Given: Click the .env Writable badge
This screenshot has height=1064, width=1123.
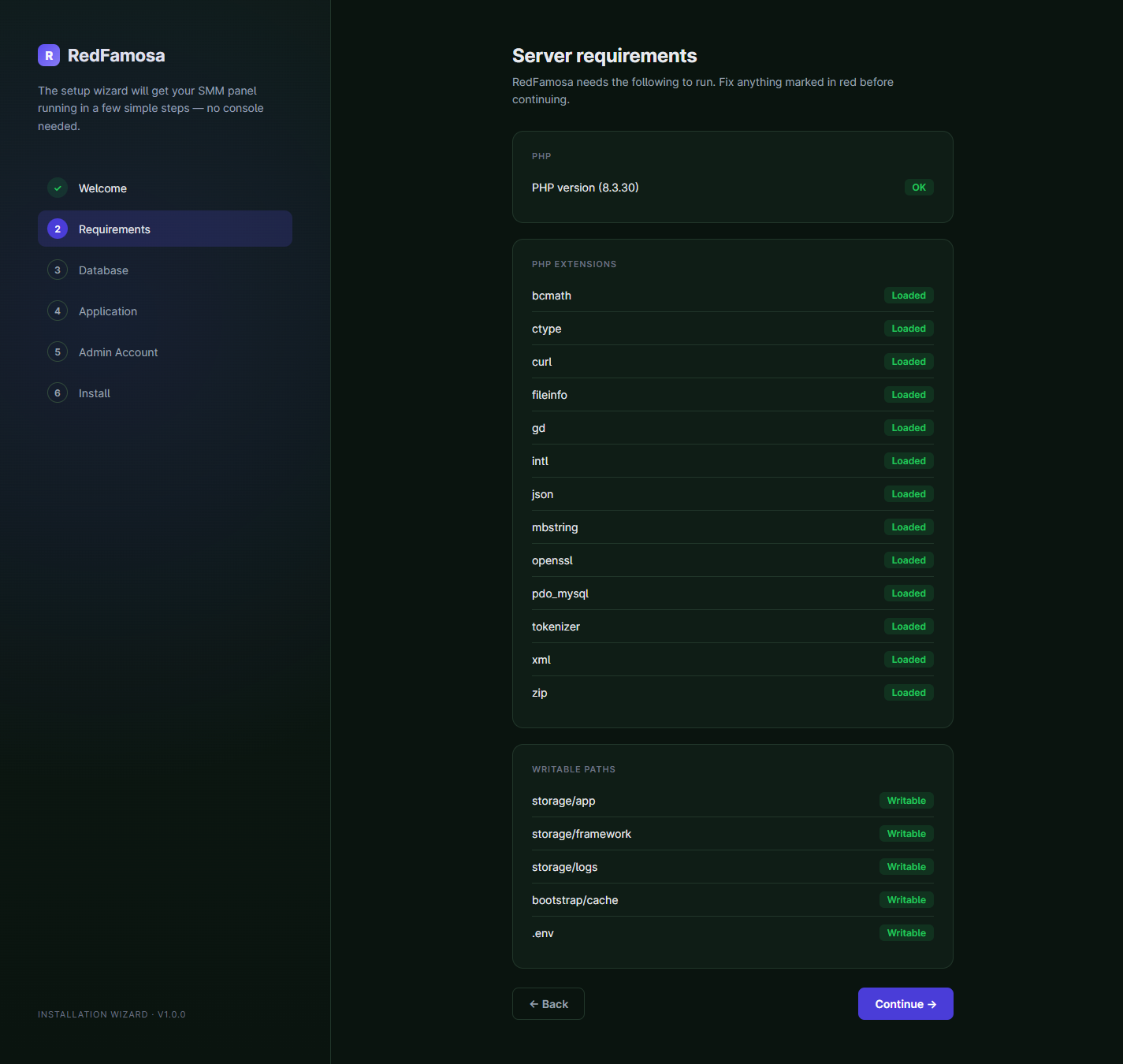Looking at the screenshot, I should 906,933.
